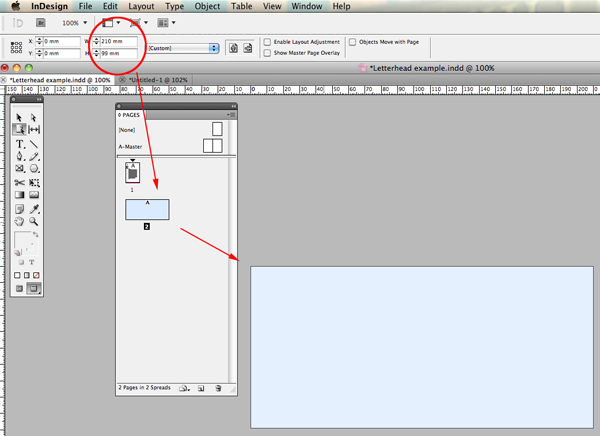Toggle Show Master Page Overlay checkbox
600x436 pixels.
267,53
